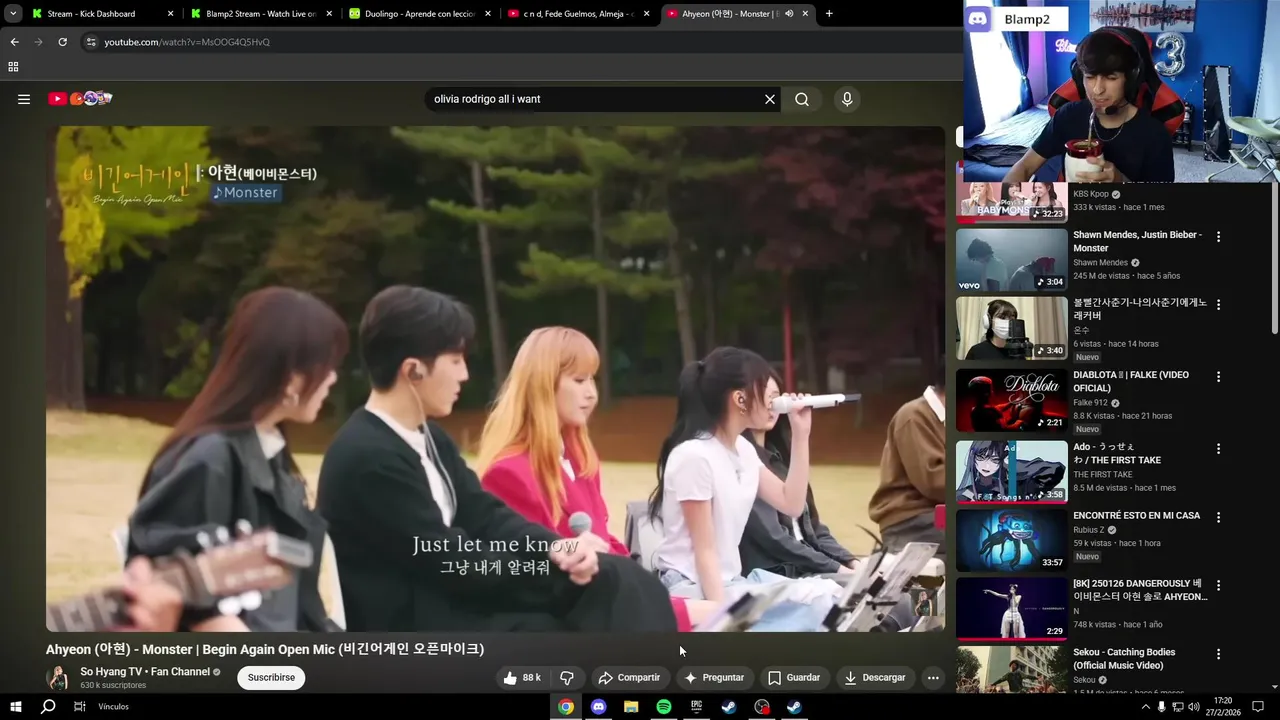1280x720 pixels.
Task: Open the tab search dropdown arrow
Action: [x=13, y=14]
